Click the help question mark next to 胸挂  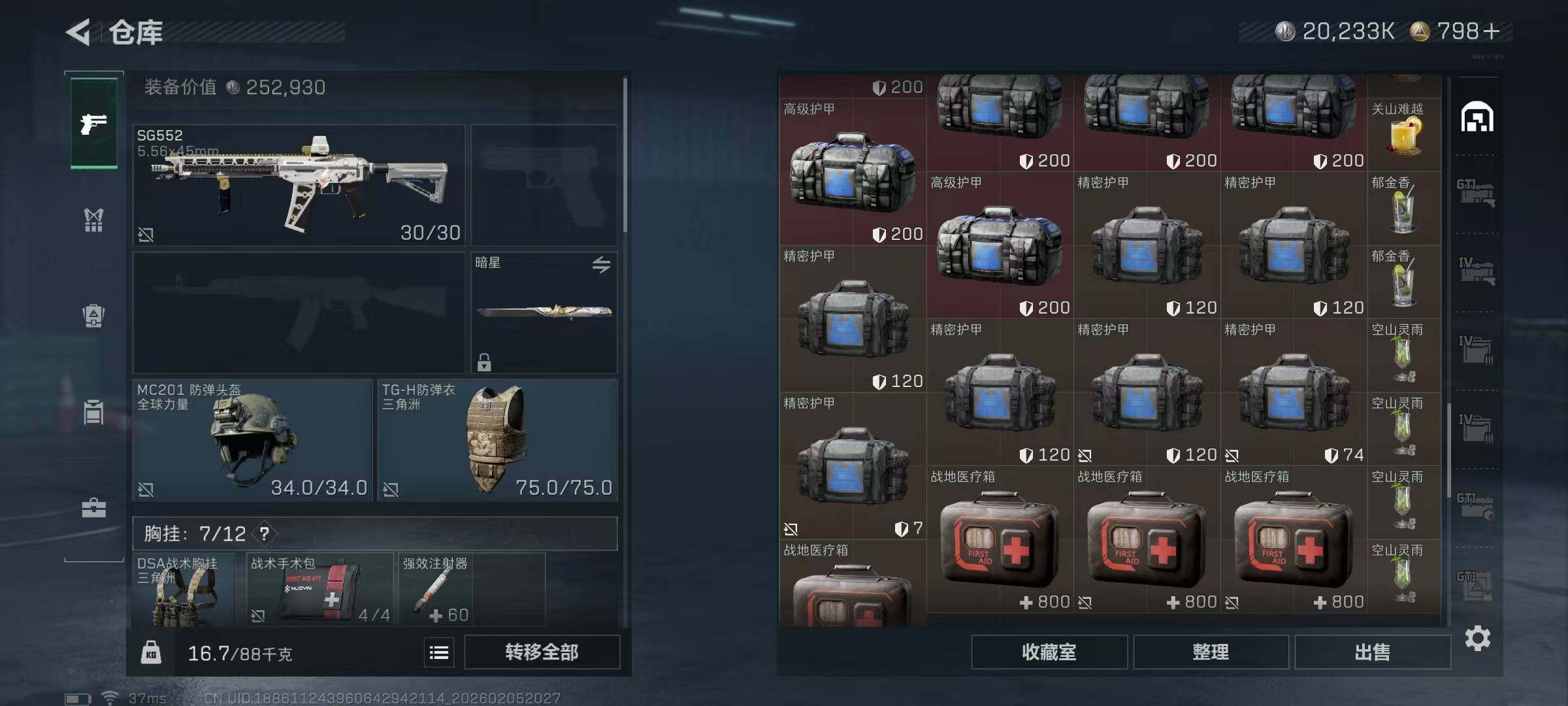(x=264, y=533)
